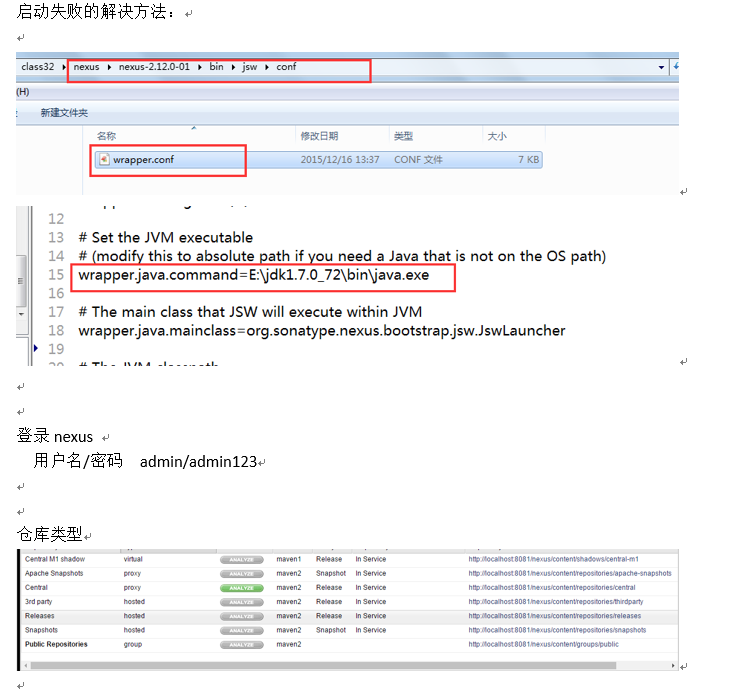Select the 3rd party repository name
754x689 pixels.
pos(38,601)
